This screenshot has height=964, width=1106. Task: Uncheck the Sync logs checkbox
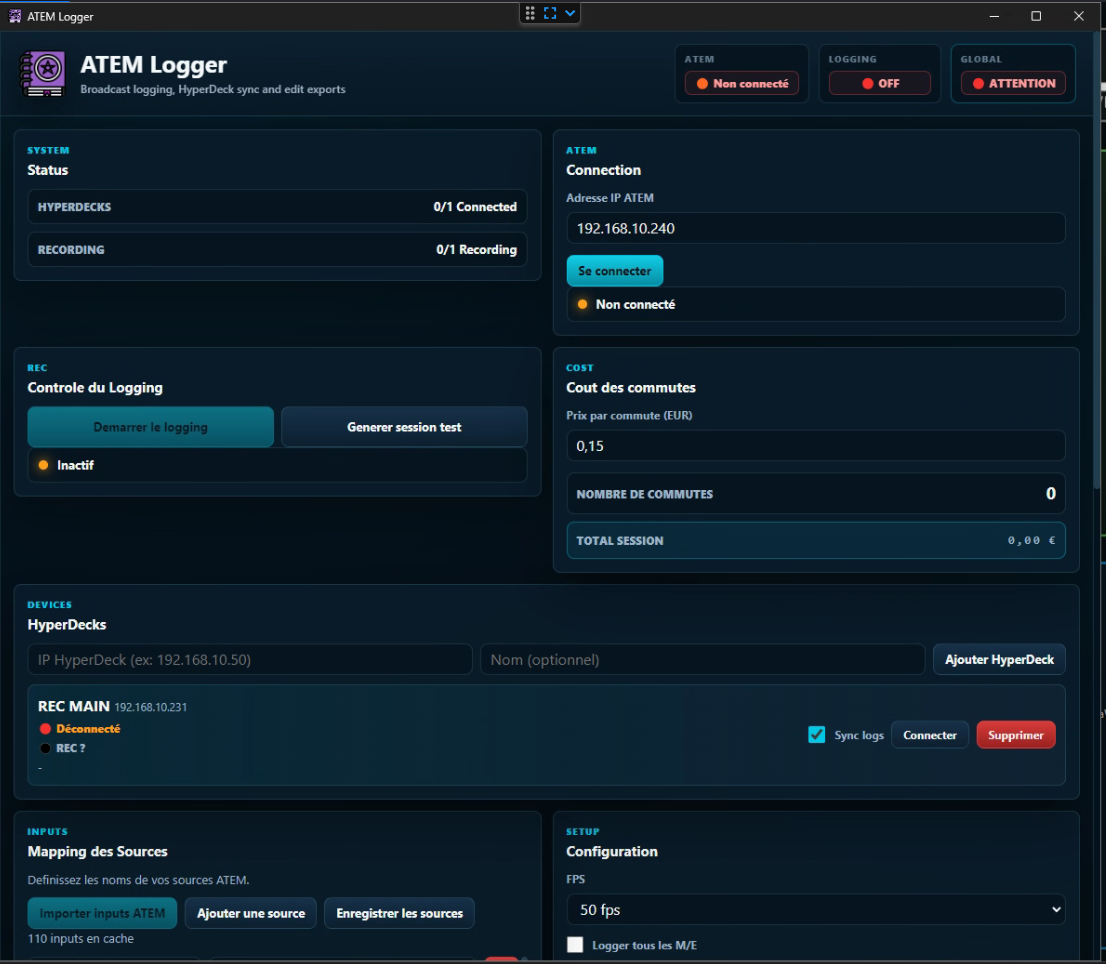(816, 735)
